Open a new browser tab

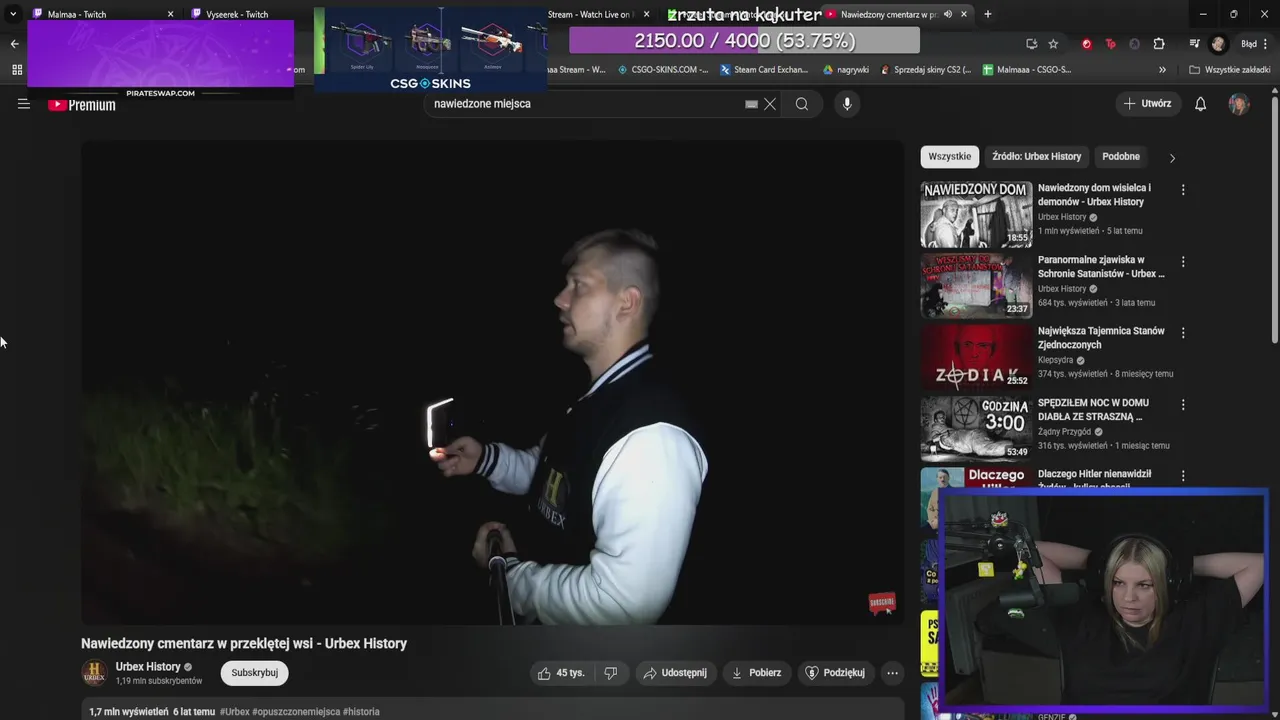coord(988,14)
